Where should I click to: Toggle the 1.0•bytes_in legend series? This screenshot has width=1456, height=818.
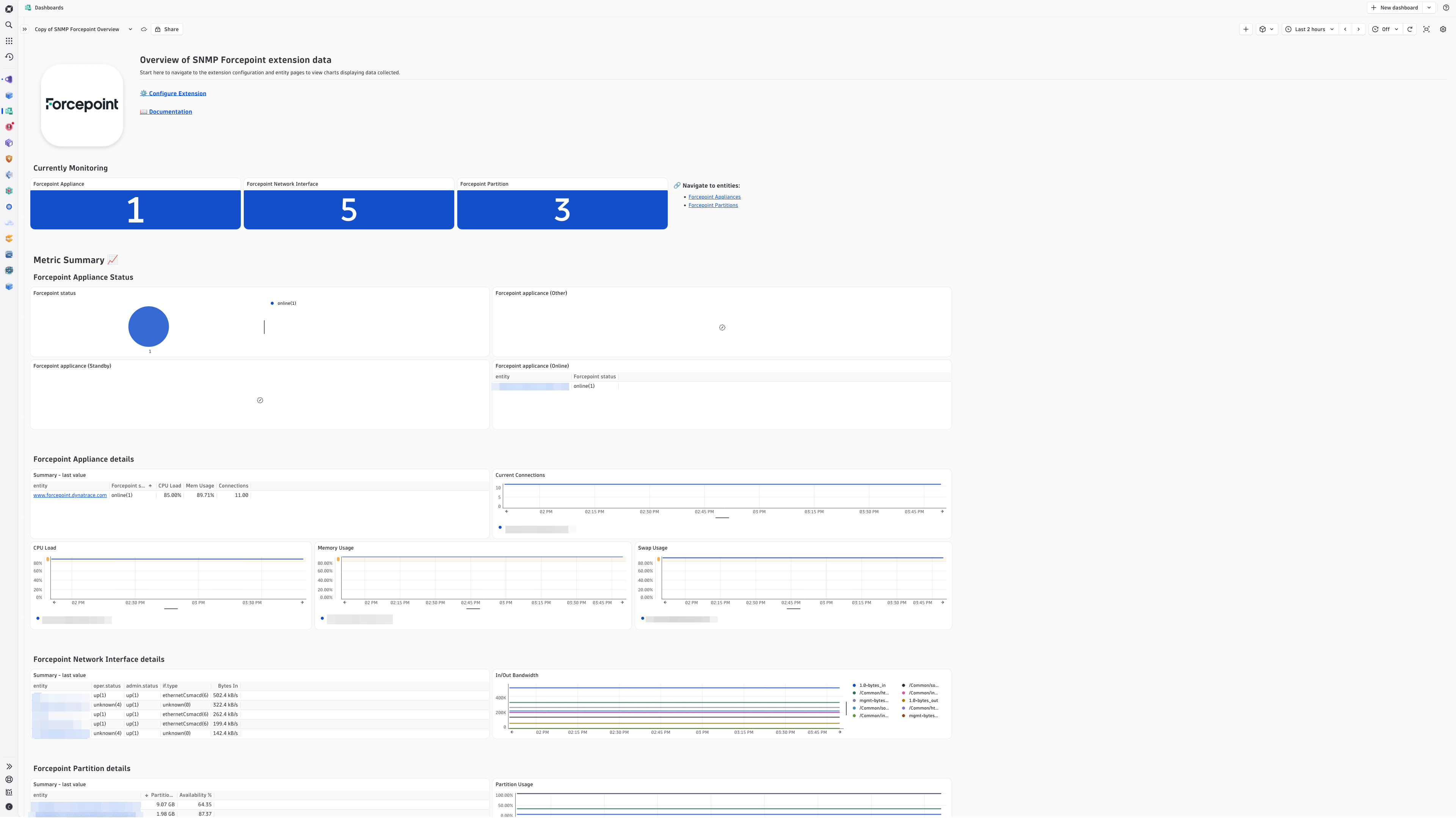pyautogui.click(x=869, y=686)
